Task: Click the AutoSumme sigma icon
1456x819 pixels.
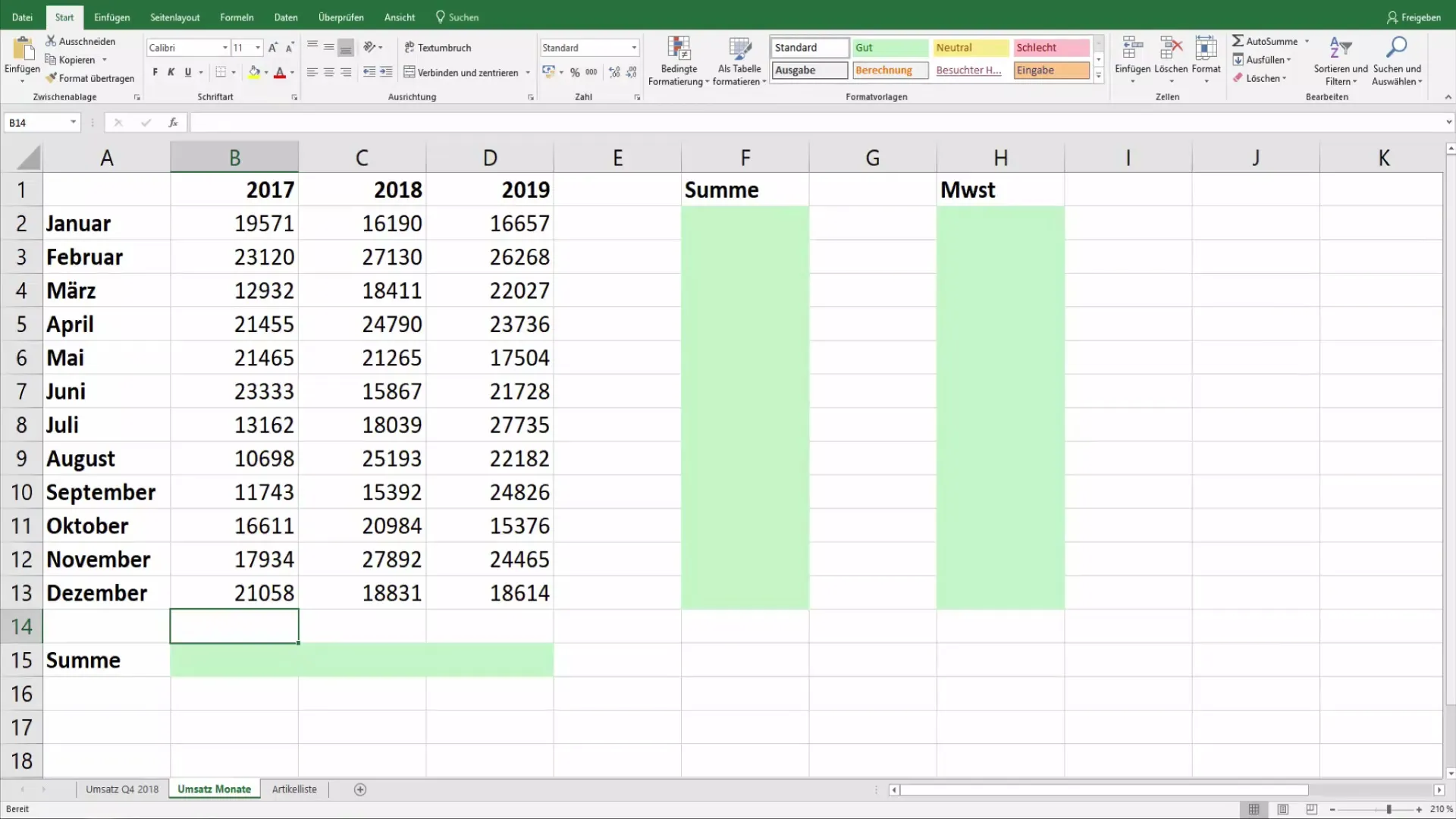Action: pyautogui.click(x=1238, y=41)
